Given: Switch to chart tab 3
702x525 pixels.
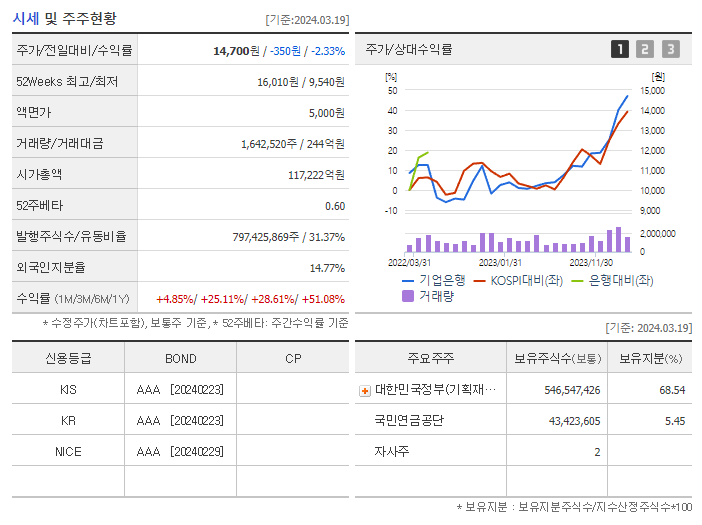Looking at the screenshot, I should pos(671,49).
